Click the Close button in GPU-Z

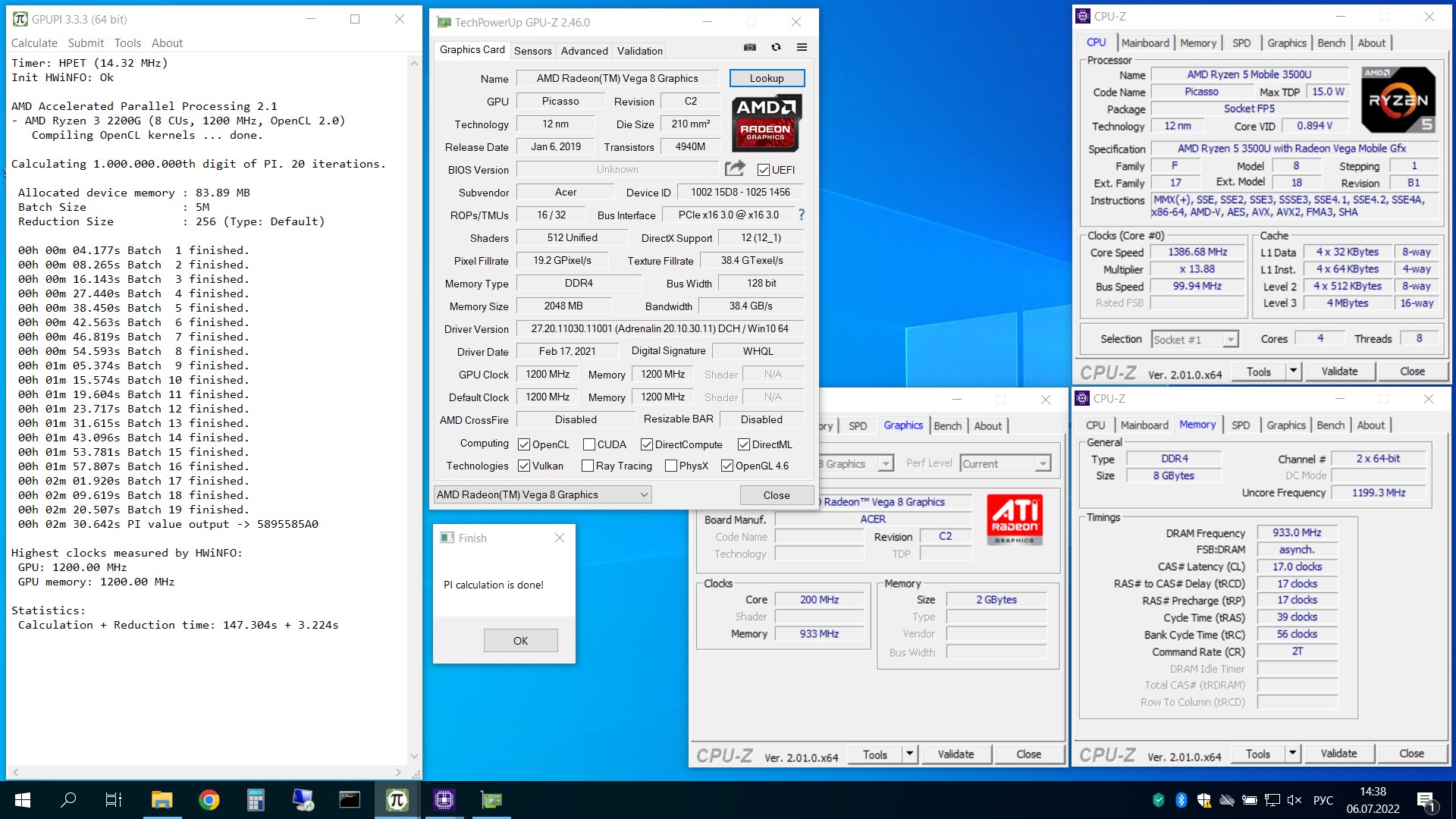[777, 495]
